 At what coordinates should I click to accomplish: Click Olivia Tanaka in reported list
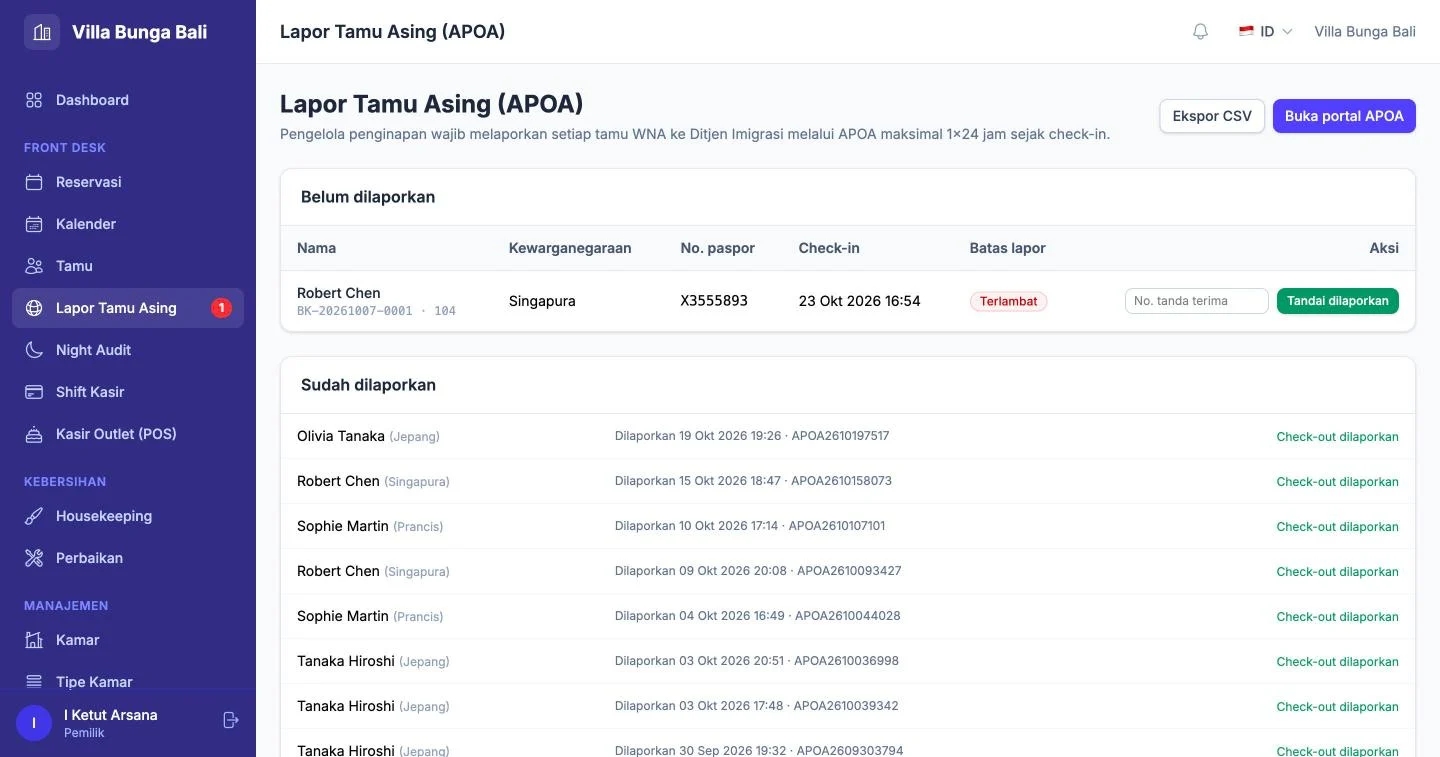pos(341,436)
